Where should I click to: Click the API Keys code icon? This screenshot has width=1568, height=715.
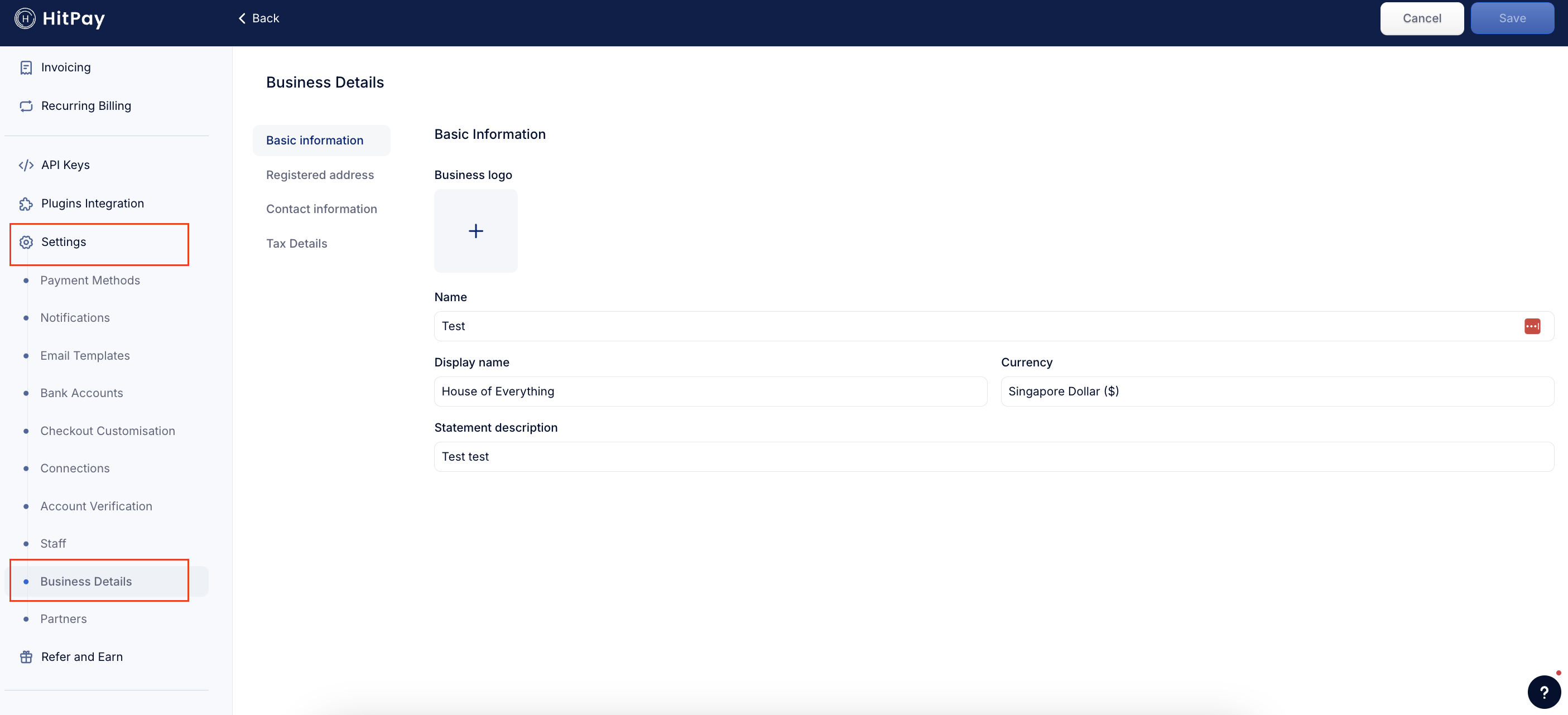click(26, 165)
